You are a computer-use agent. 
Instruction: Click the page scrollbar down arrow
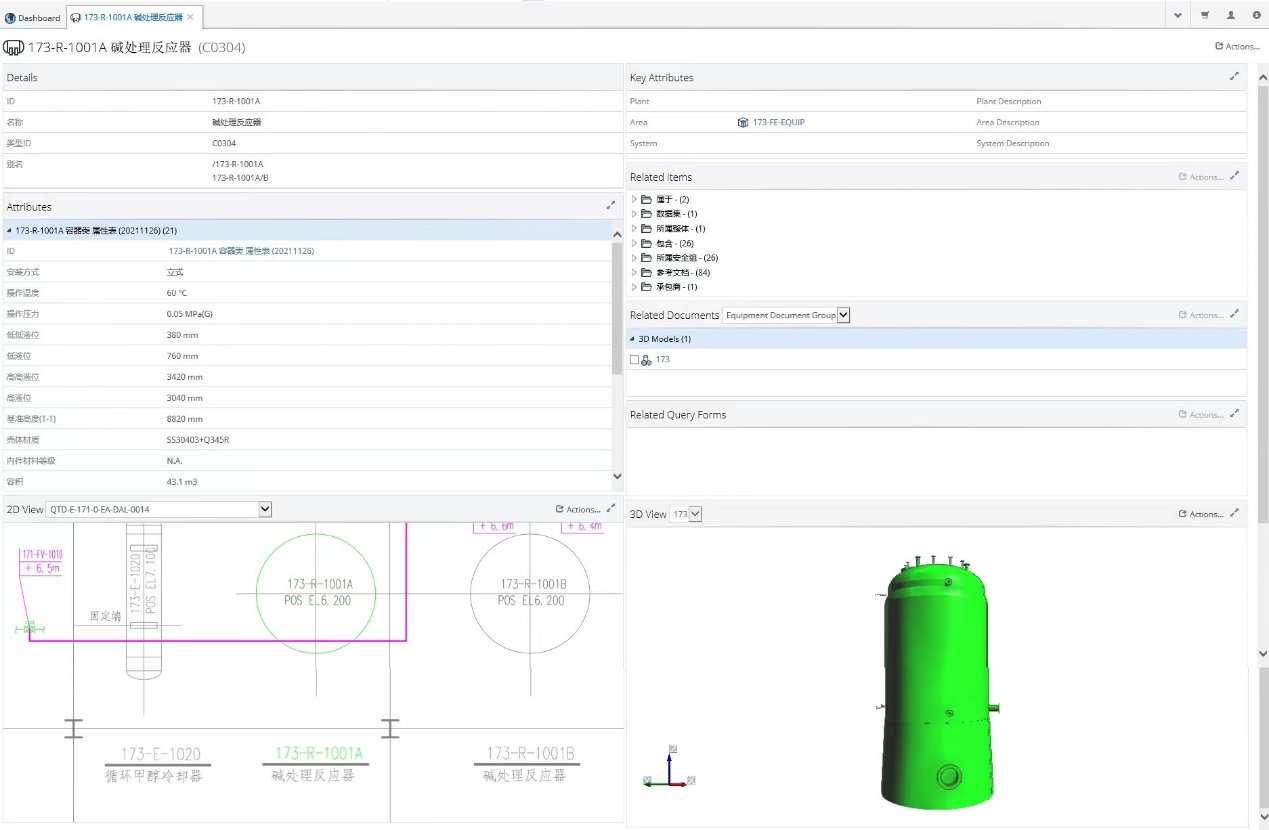[x=1263, y=653]
